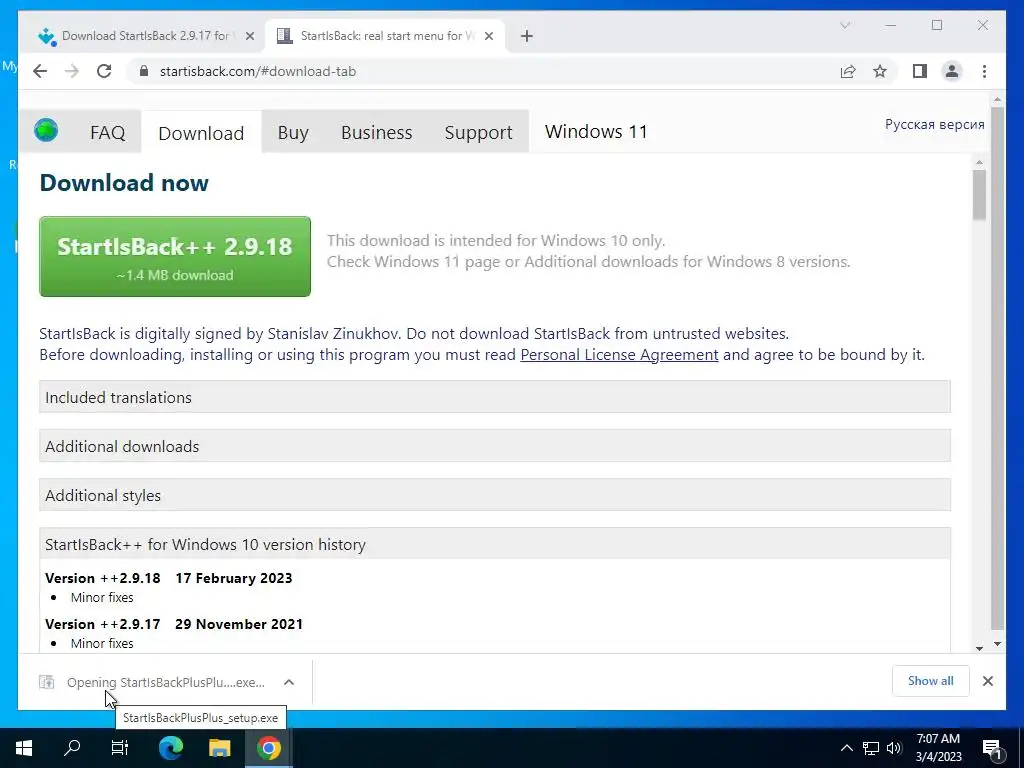Viewport: 1024px width, 768px height.
Task: Open Windows Start menu
Action: click(24, 748)
